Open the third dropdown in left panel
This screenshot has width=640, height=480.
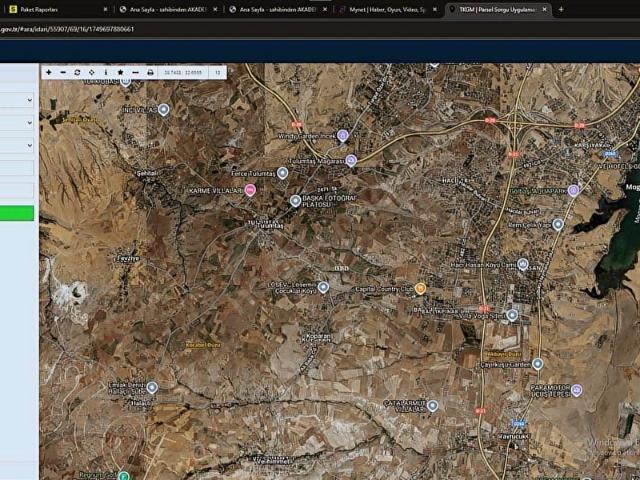click(x=17, y=145)
